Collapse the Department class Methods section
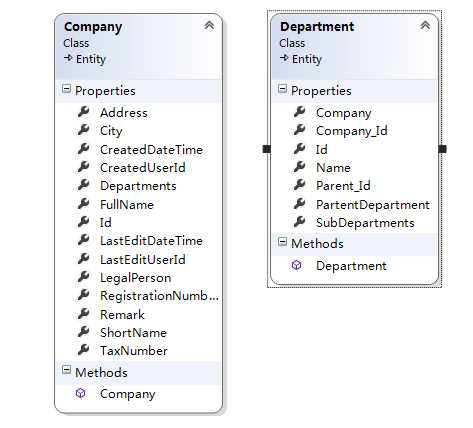The image size is (473, 428). click(x=282, y=242)
